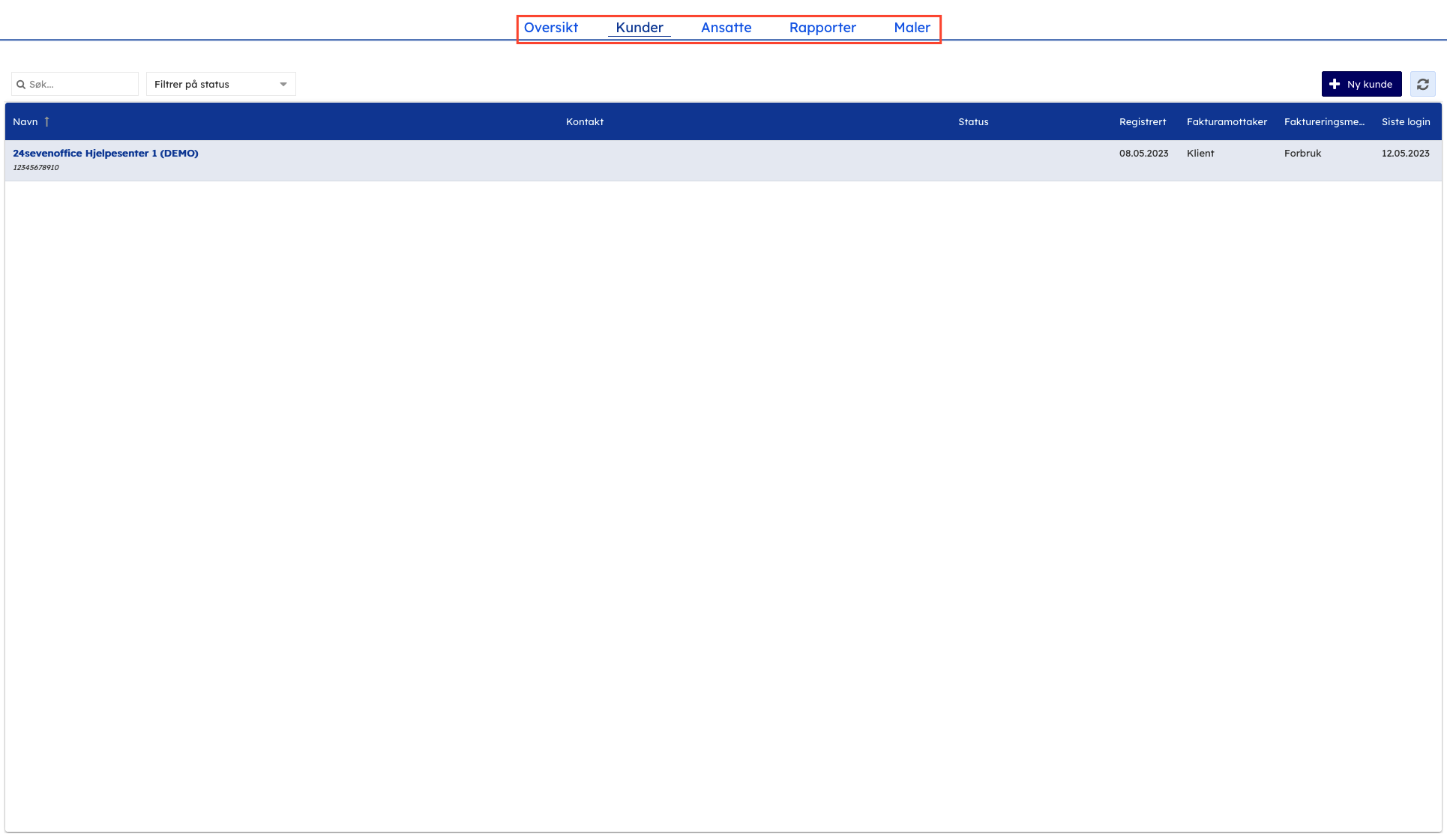Sort by the Registrert column header
The height and width of the screenshot is (840, 1447).
pyautogui.click(x=1142, y=121)
